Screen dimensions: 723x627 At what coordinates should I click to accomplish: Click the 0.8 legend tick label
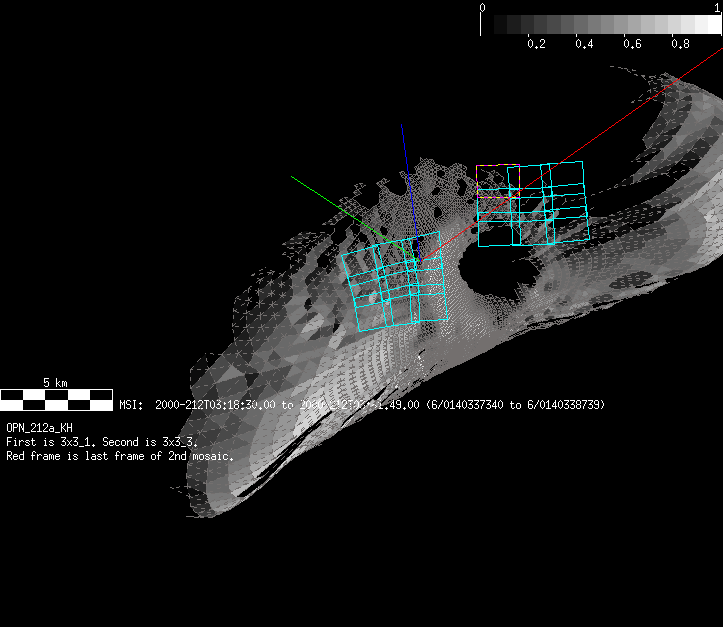pos(680,44)
